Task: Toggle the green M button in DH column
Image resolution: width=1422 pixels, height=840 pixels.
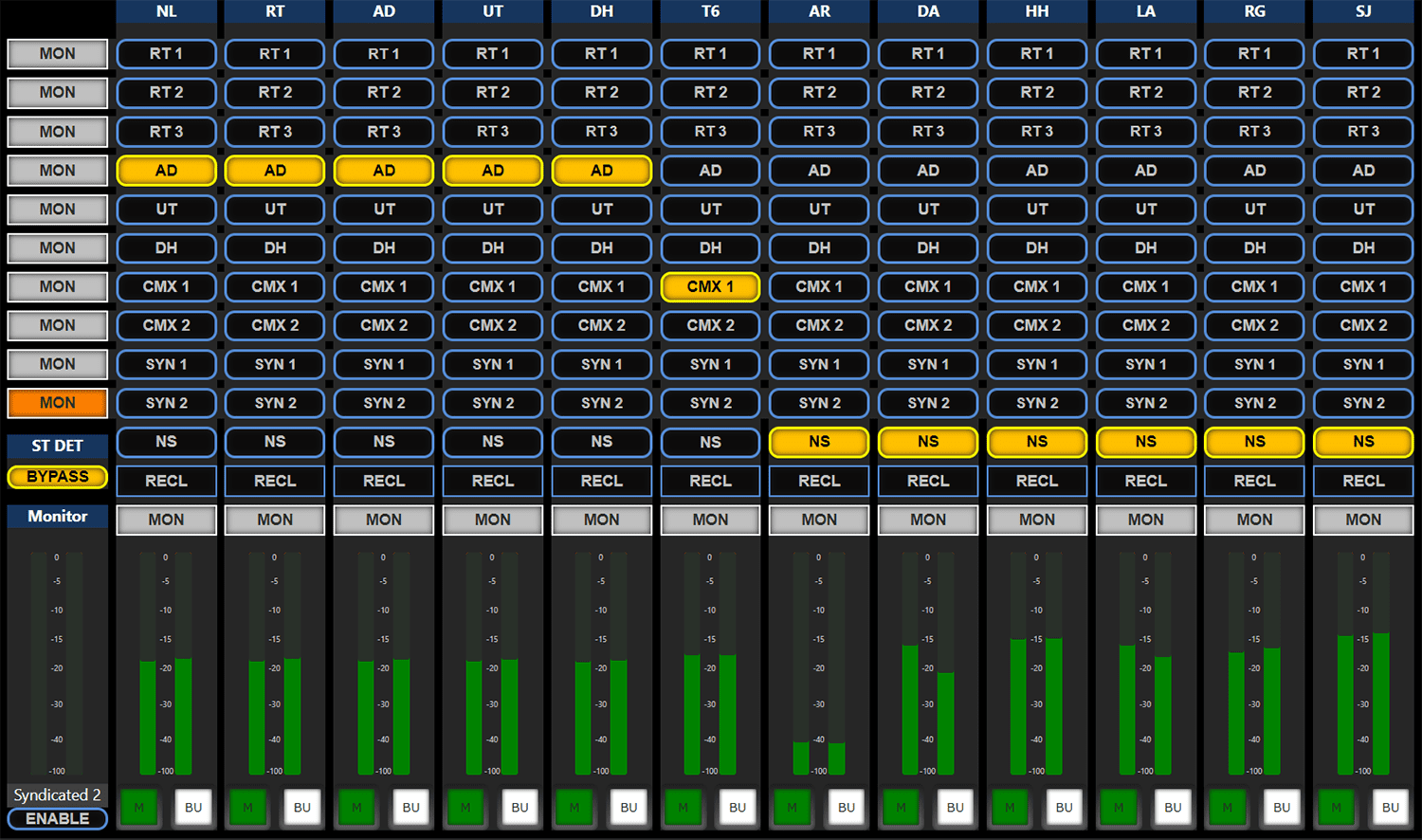Action: pyautogui.click(x=574, y=807)
